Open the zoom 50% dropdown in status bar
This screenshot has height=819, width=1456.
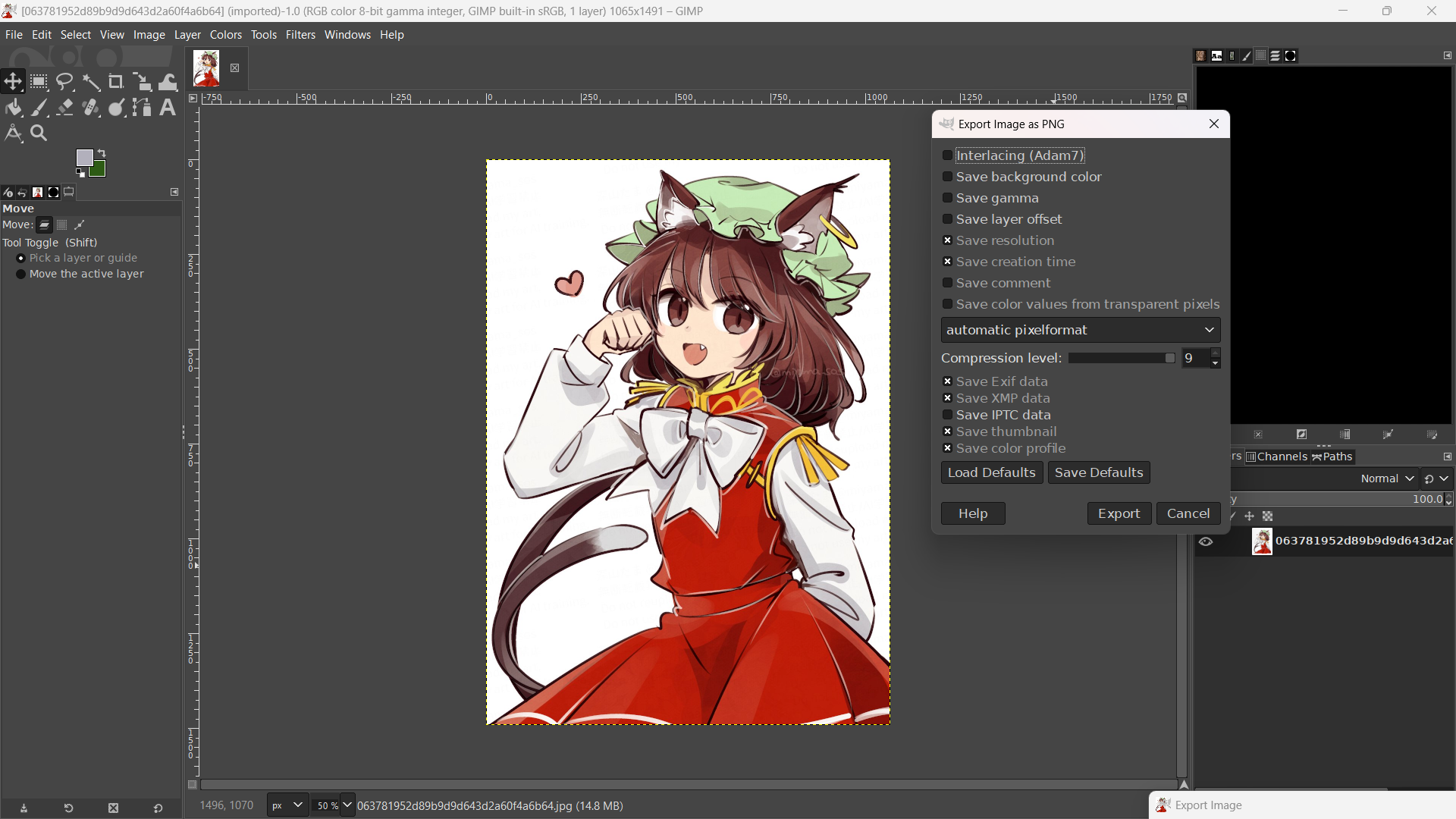(x=347, y=805)
